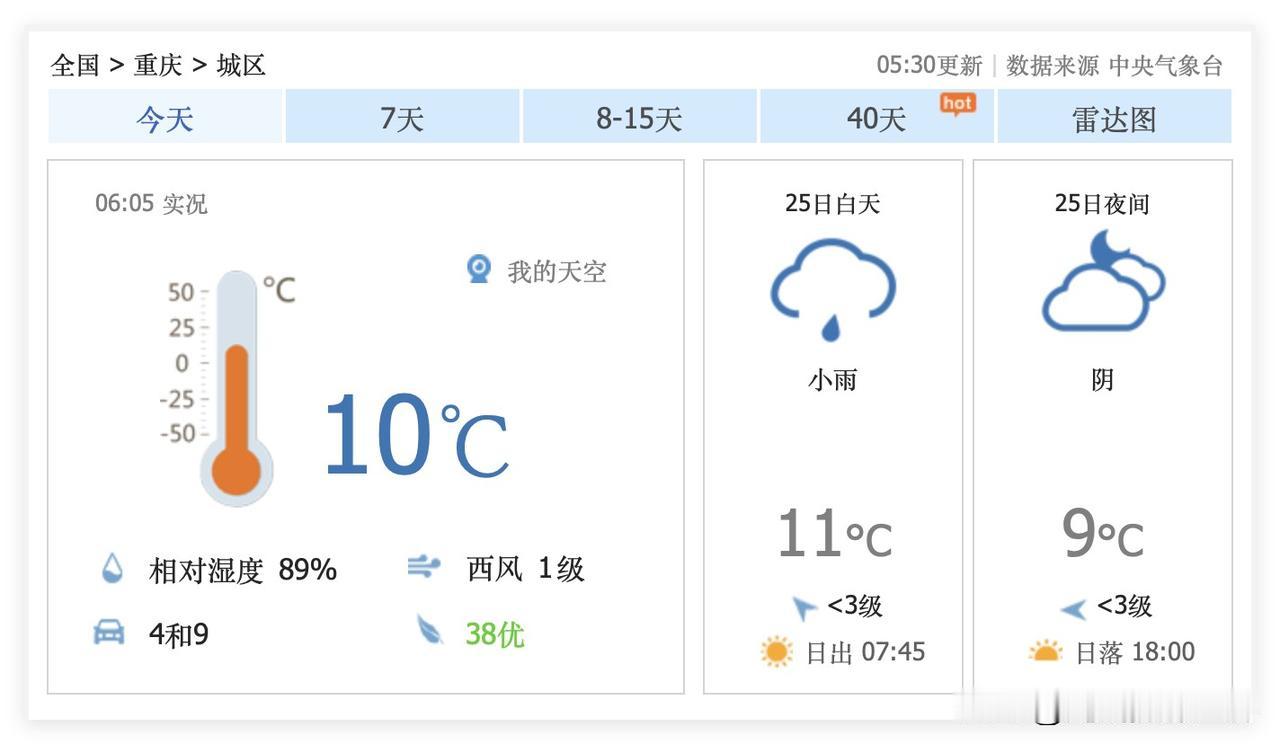Click the green leaf air quality icon
1280x744 pixels.
[x=428, y=631]
